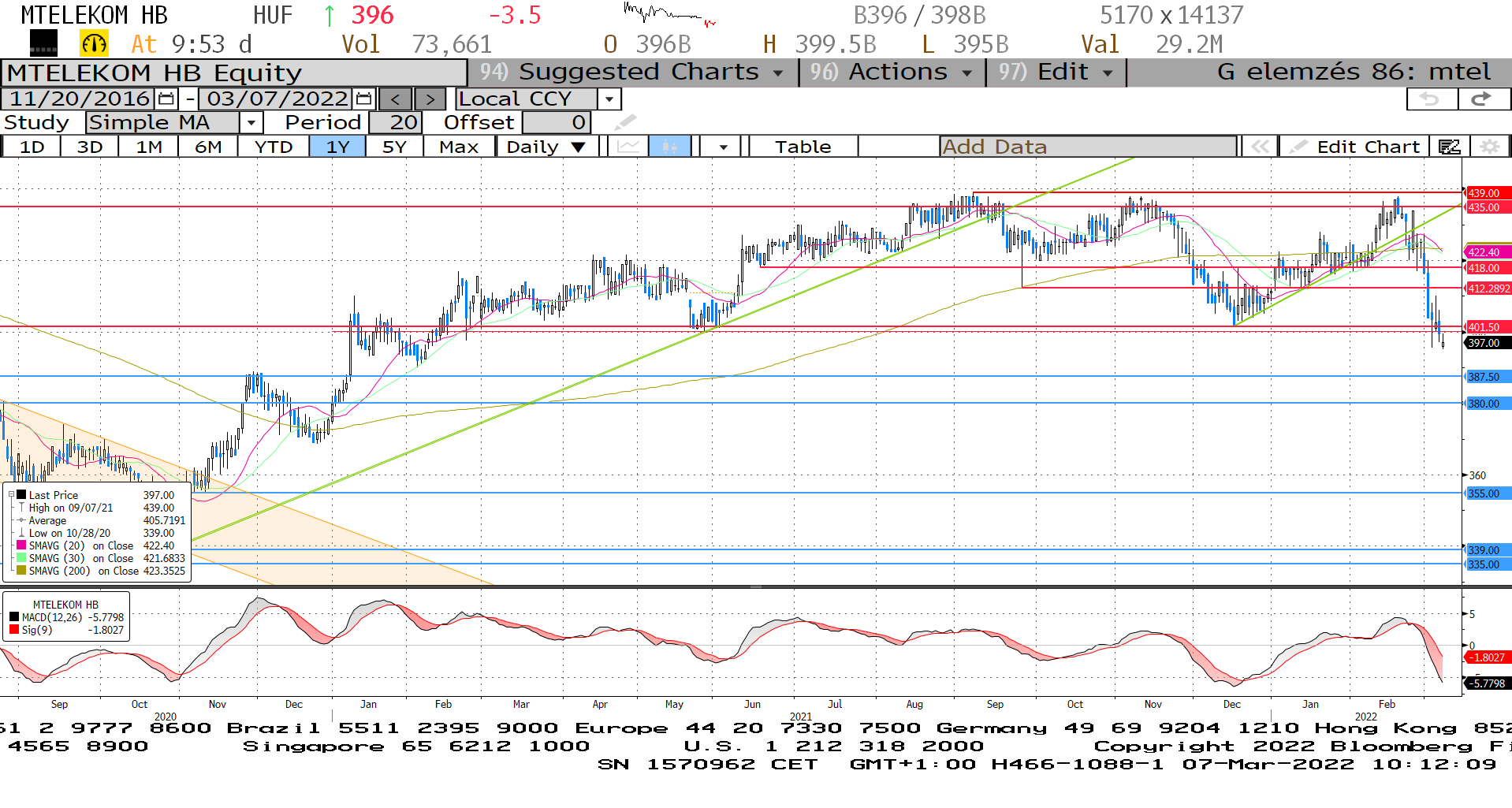The image size is (1512, 808).
Task: Open the start date calendar picker
Action: coord(166,99)
